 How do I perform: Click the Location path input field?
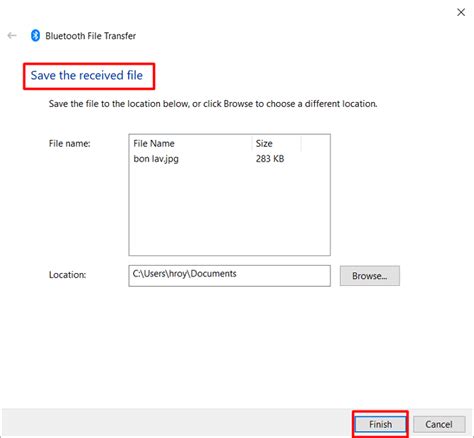[229, 276]
